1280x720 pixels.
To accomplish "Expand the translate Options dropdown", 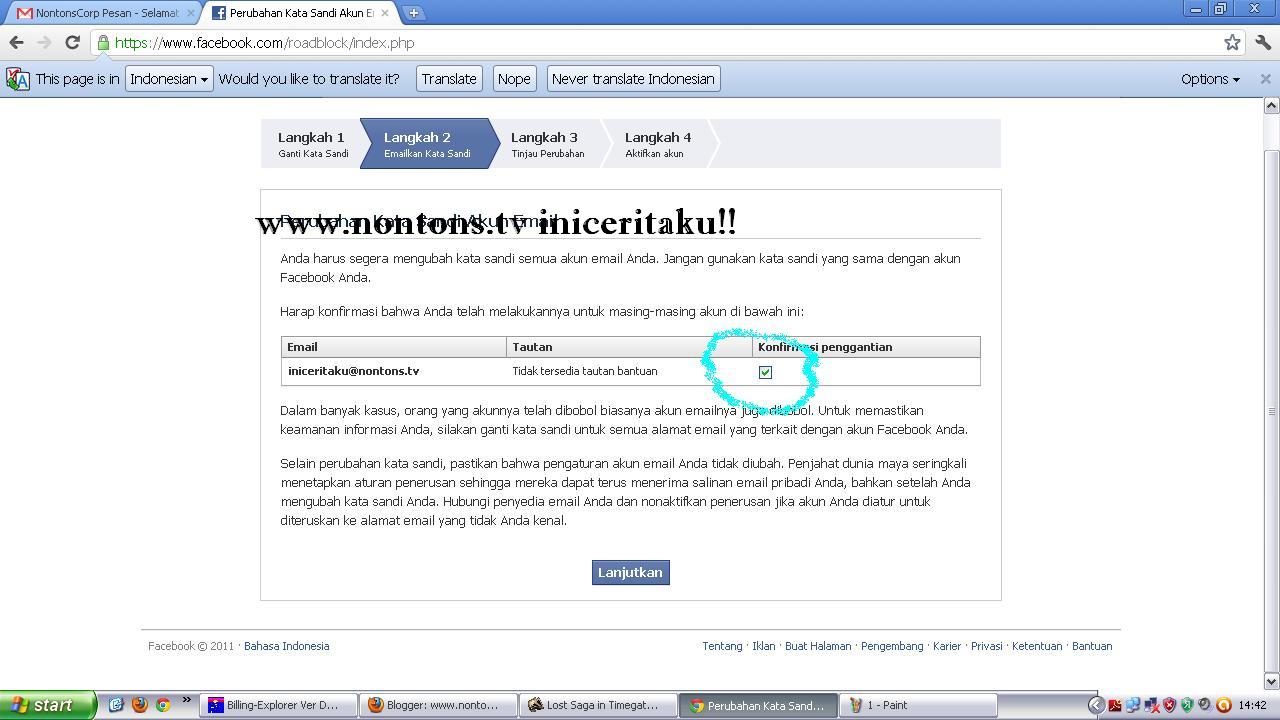I will point(1210,79).
